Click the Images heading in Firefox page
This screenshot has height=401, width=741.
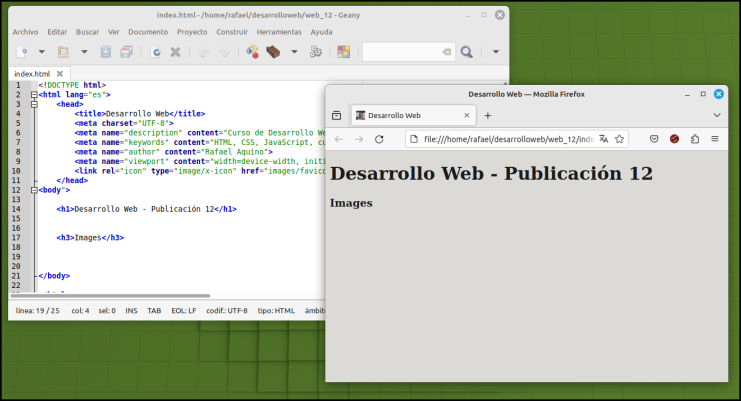351,203
